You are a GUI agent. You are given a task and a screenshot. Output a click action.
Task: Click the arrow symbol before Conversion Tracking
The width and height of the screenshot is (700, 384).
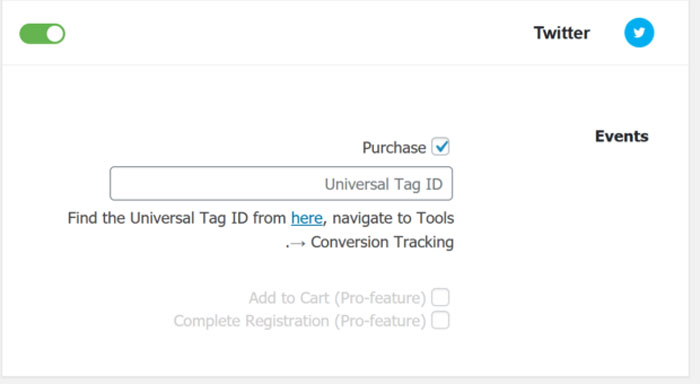click(297, 243)
